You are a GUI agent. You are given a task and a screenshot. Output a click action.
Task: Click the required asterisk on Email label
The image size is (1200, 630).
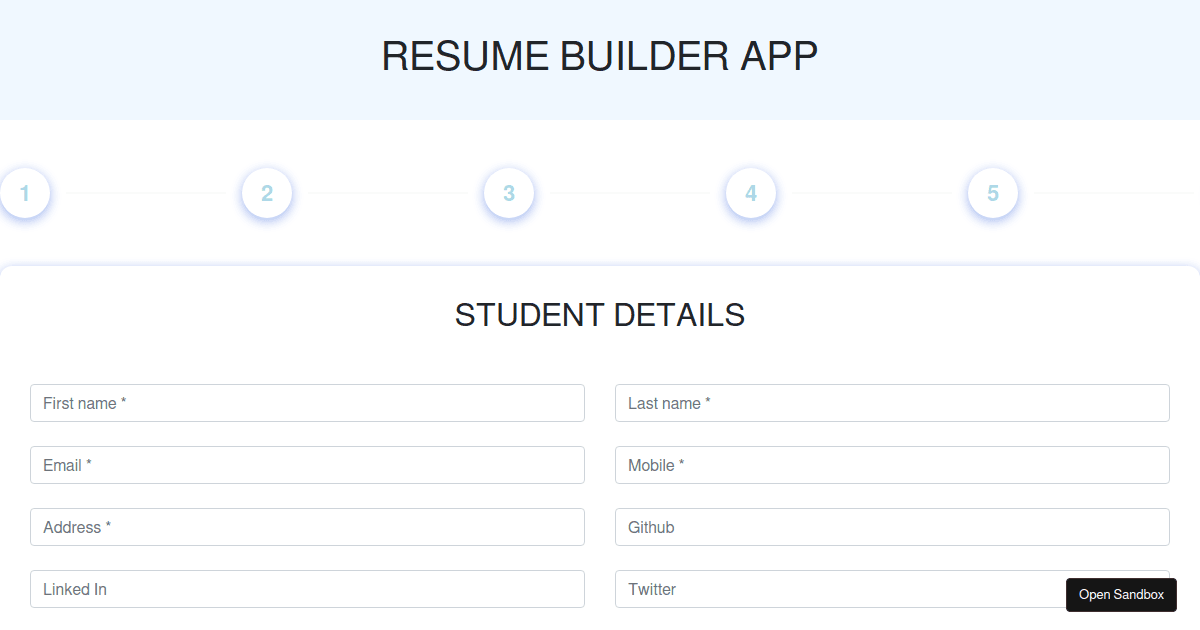tap(87, 464)
